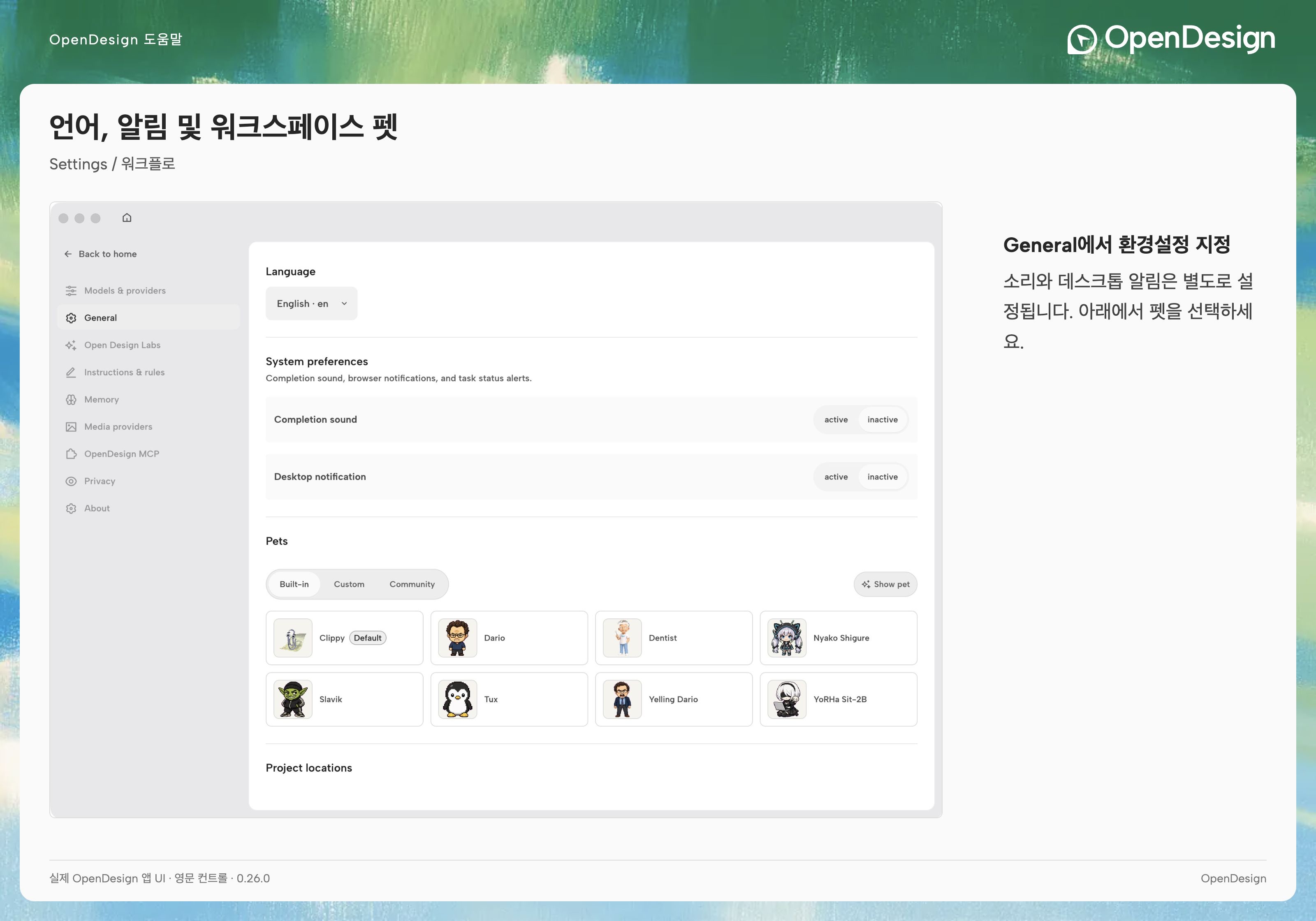The height and width of the screenshot is (921, 1316).
Task: Click the General gear icon in sidebar
Action: pos(71,318)
